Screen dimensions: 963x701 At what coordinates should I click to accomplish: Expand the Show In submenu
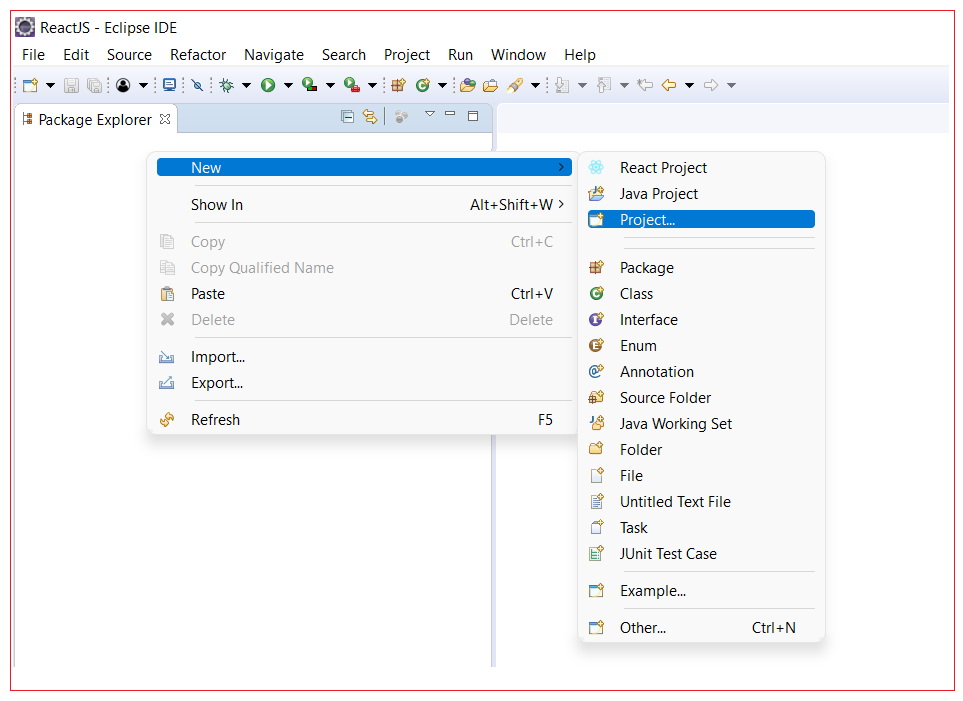[364, 205]
